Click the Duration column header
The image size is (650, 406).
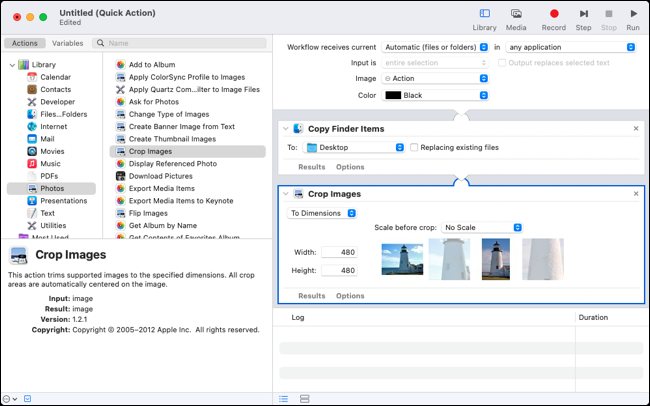pyautogui.click(x=593, y=318)
